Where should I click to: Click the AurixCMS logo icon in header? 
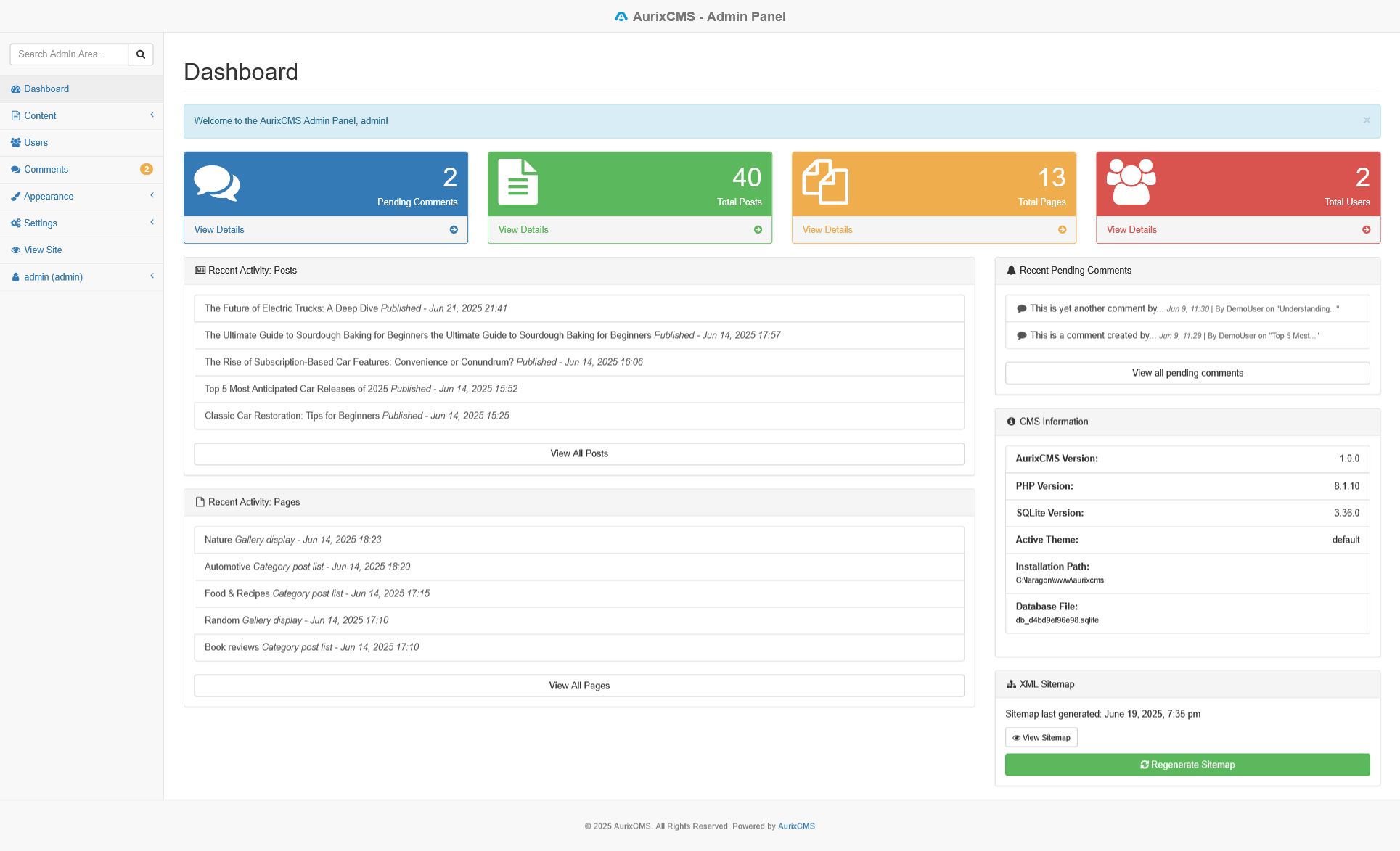(621, 17)
